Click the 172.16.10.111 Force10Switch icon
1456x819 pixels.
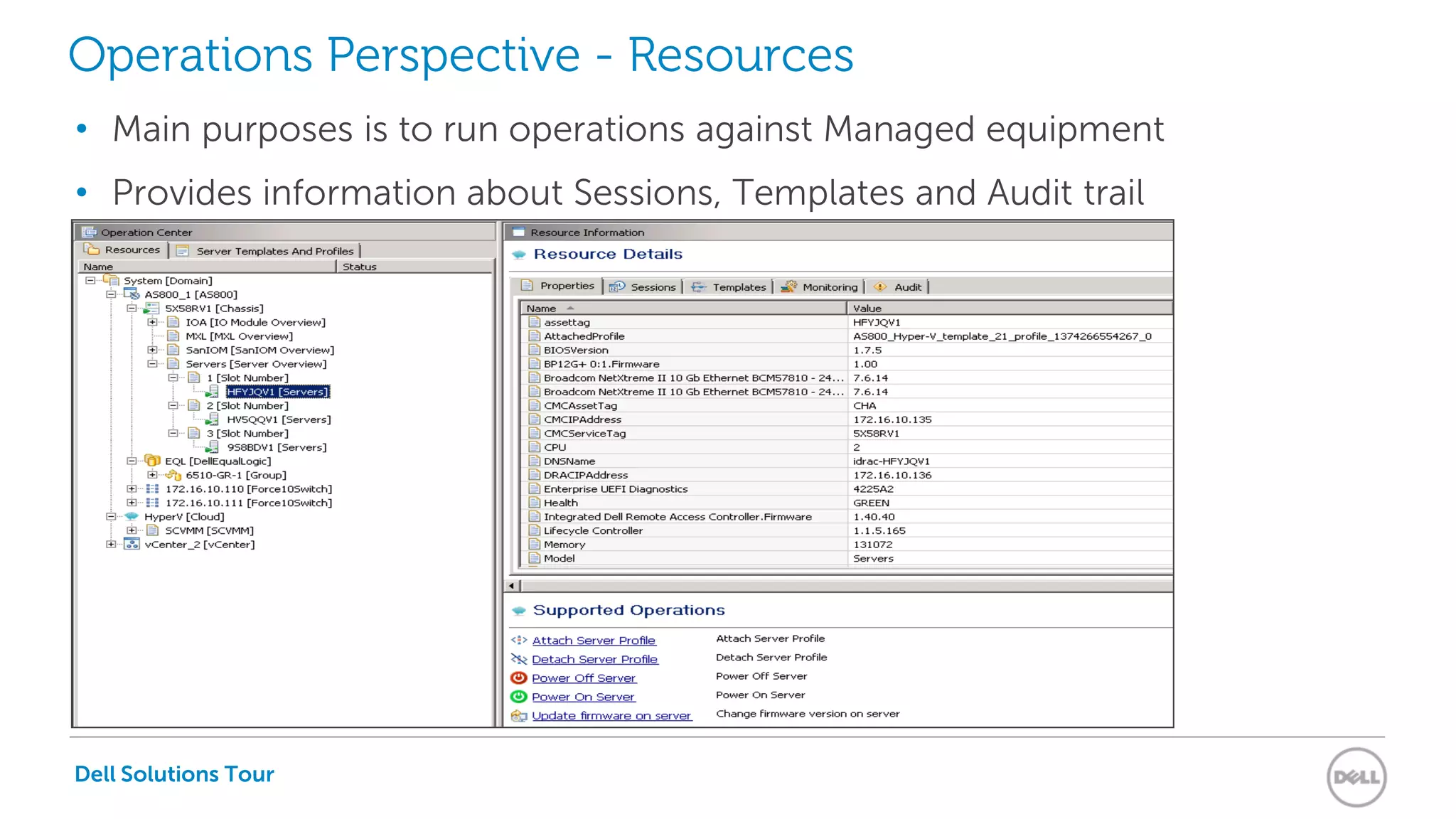tap(152, 503)
